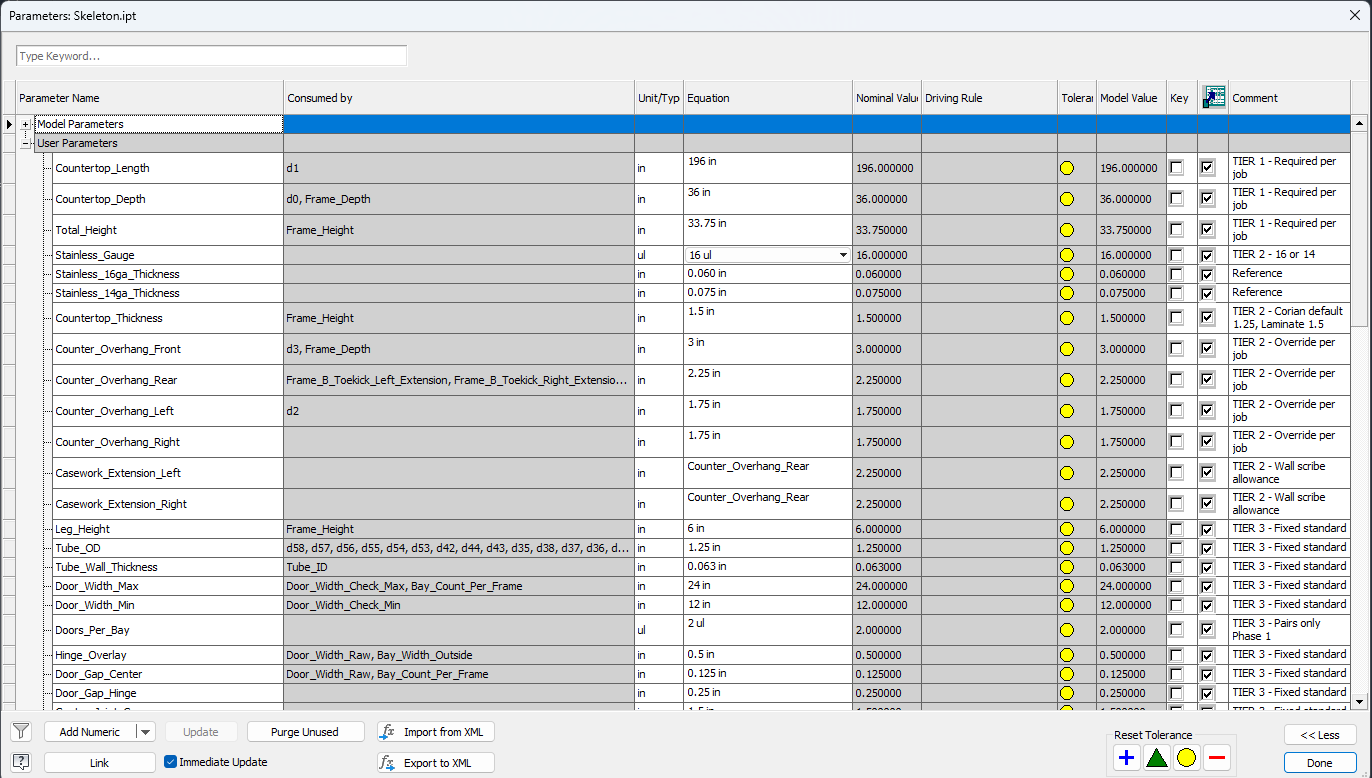The height and width of the screenshot is (778, 1372).
Task: Collapse the User Parameters group
Action: [x=26, y=143]
